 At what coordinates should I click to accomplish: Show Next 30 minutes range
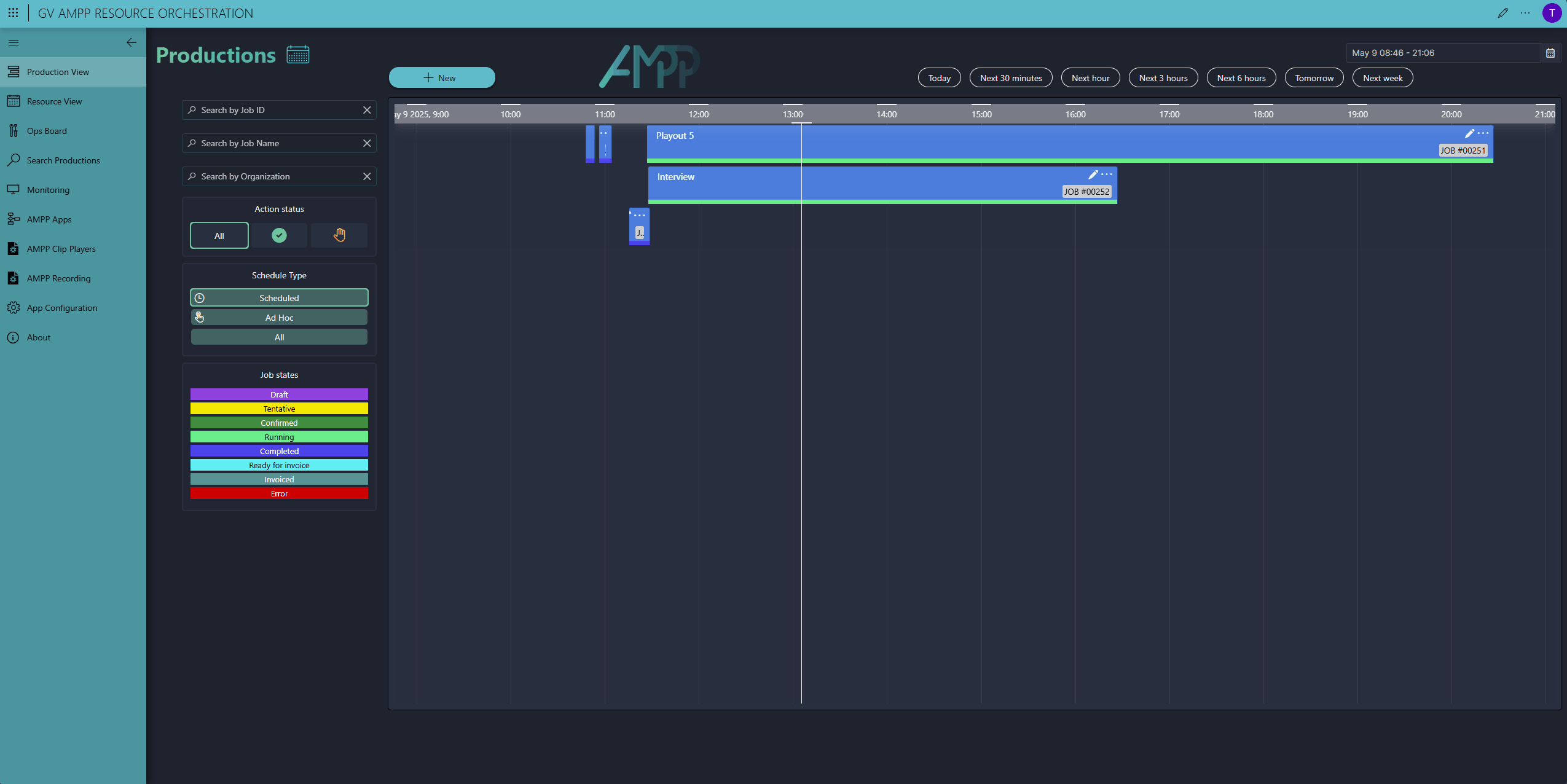[1011, 78]
